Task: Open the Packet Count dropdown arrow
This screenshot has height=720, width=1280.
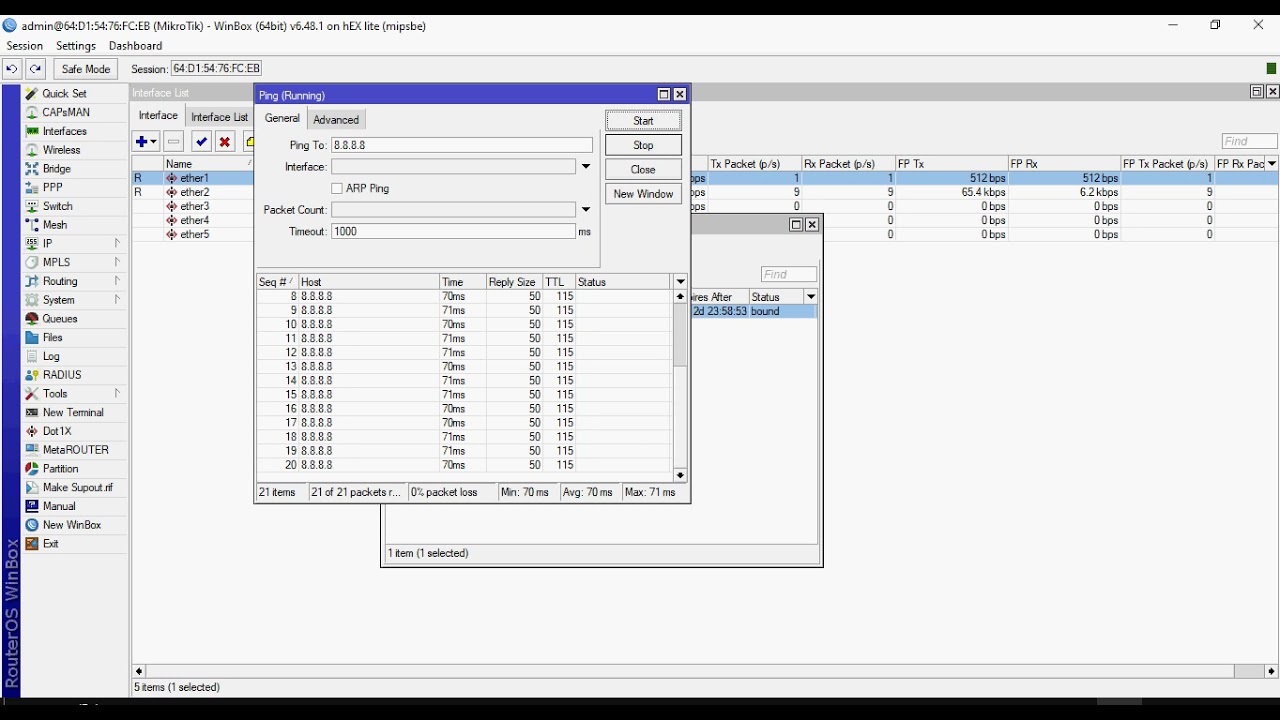Action: (x=586, y=210)
